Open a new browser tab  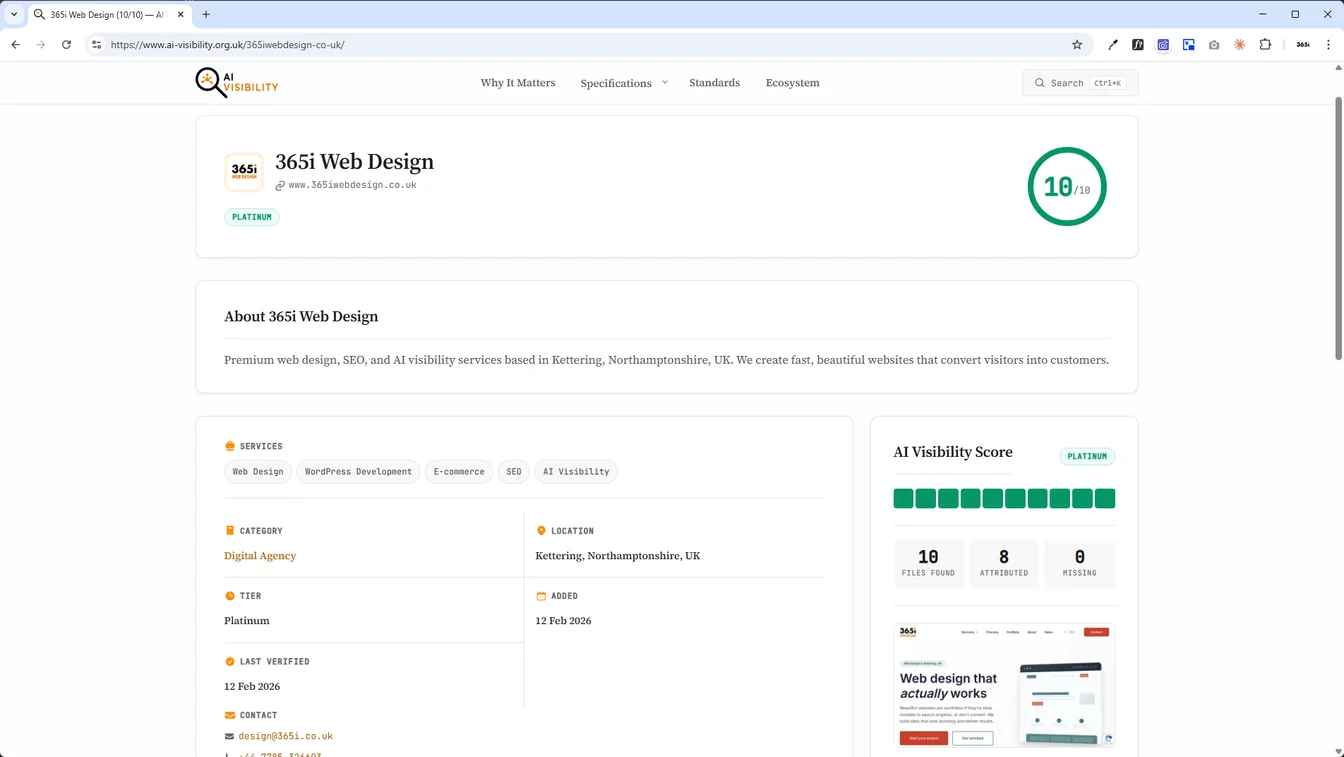206,14
